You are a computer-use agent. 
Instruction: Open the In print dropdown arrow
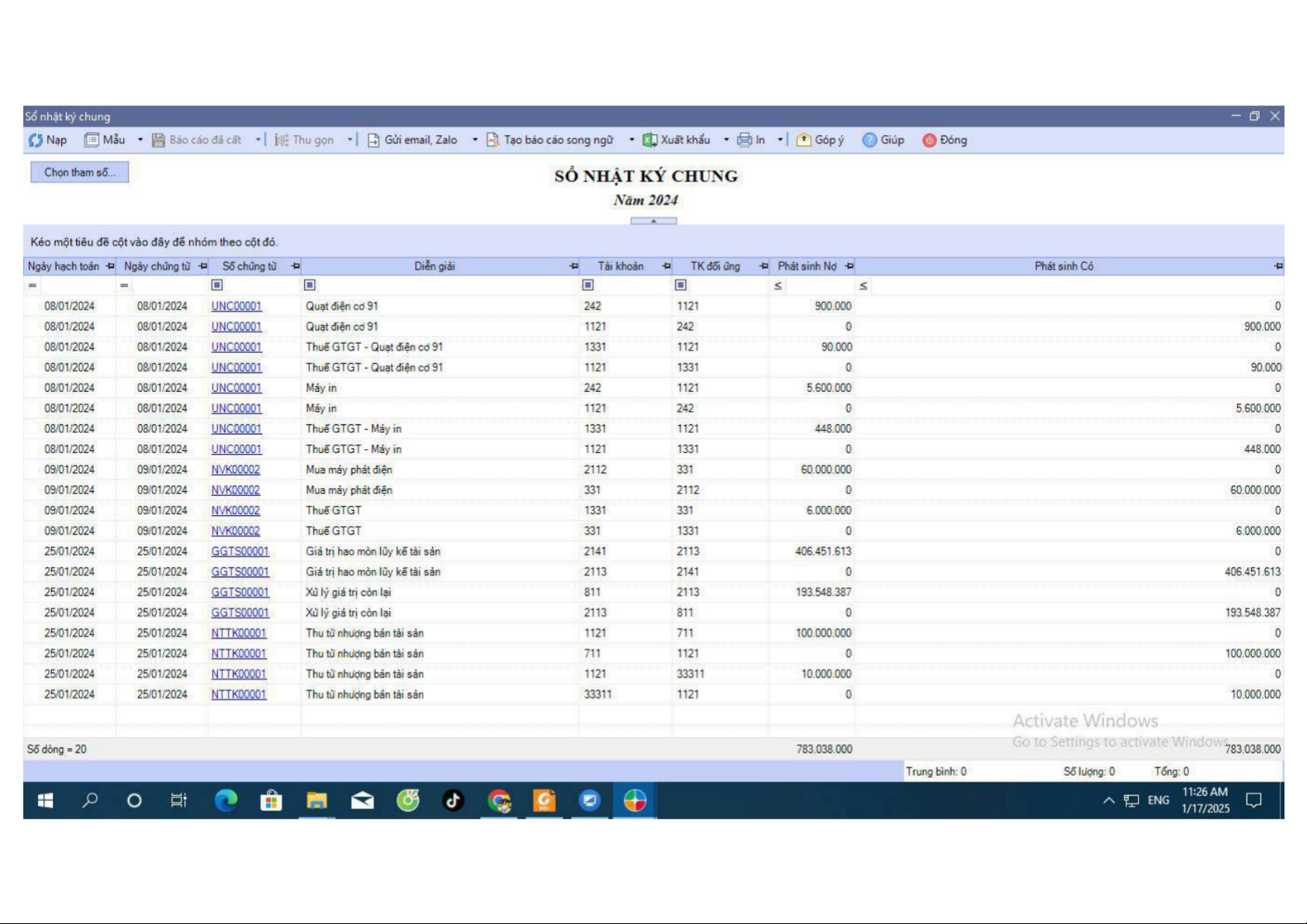coord(780,140)
